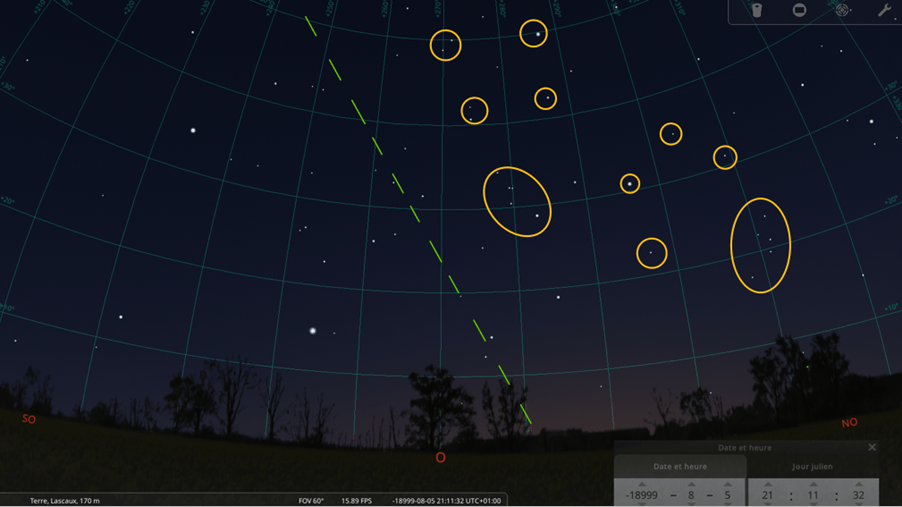
Task: Toggle the ocular view icon
Action: point(757,10)
